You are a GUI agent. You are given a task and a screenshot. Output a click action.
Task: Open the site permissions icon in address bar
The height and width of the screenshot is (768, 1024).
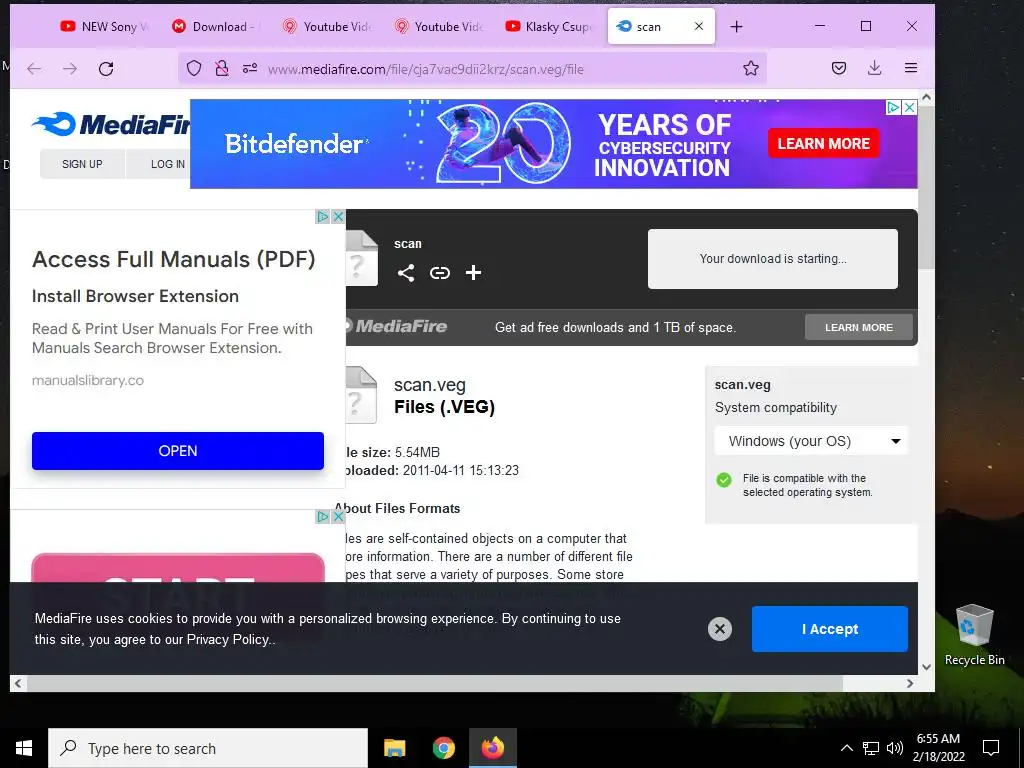250,68
